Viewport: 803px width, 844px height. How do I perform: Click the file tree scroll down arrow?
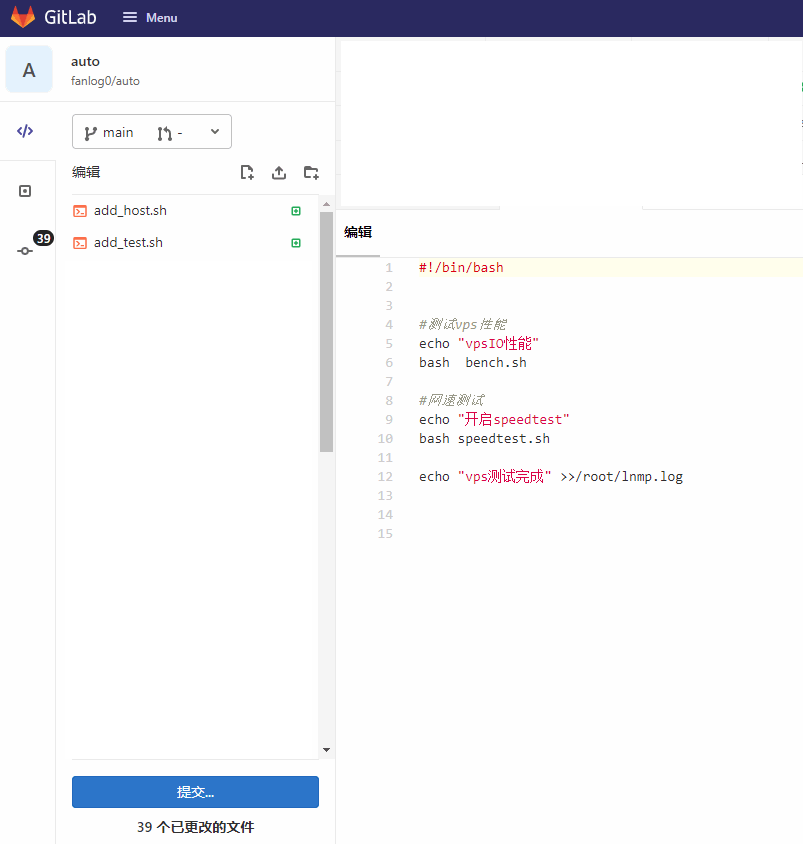(326, 750)
